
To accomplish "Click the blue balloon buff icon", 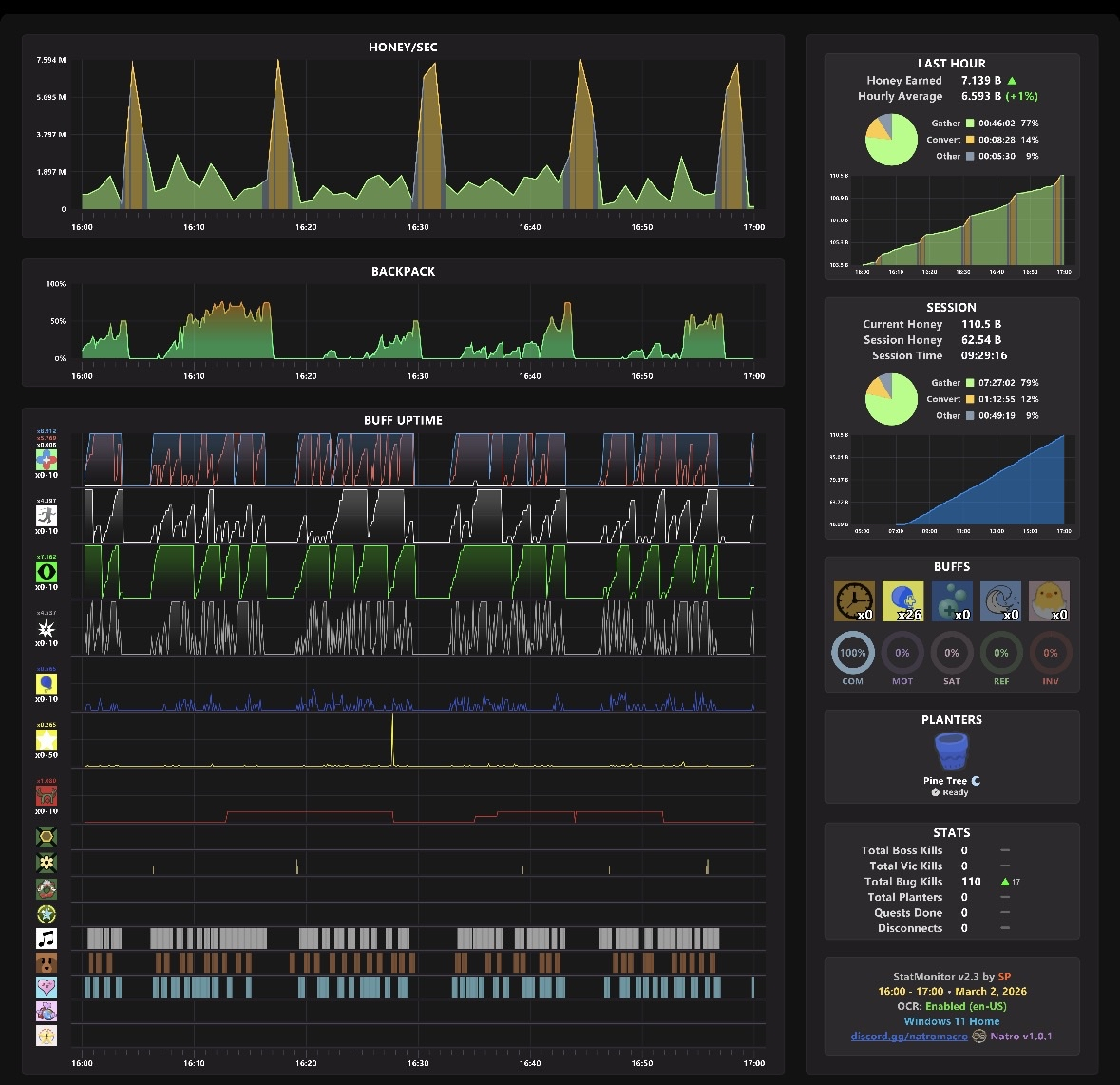I will click(47, 683).
